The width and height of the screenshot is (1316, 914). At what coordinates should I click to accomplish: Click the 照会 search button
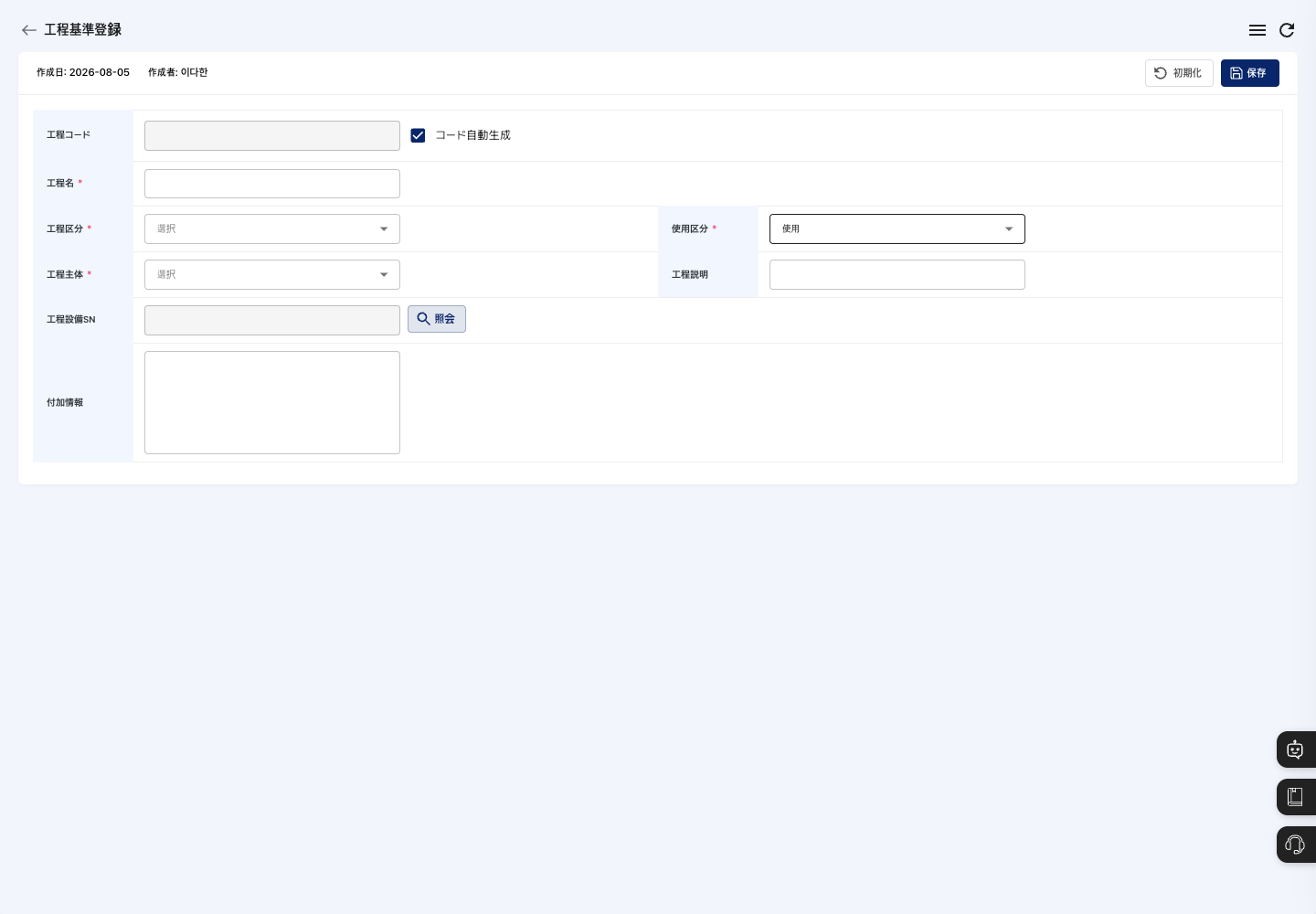(437, 319)
